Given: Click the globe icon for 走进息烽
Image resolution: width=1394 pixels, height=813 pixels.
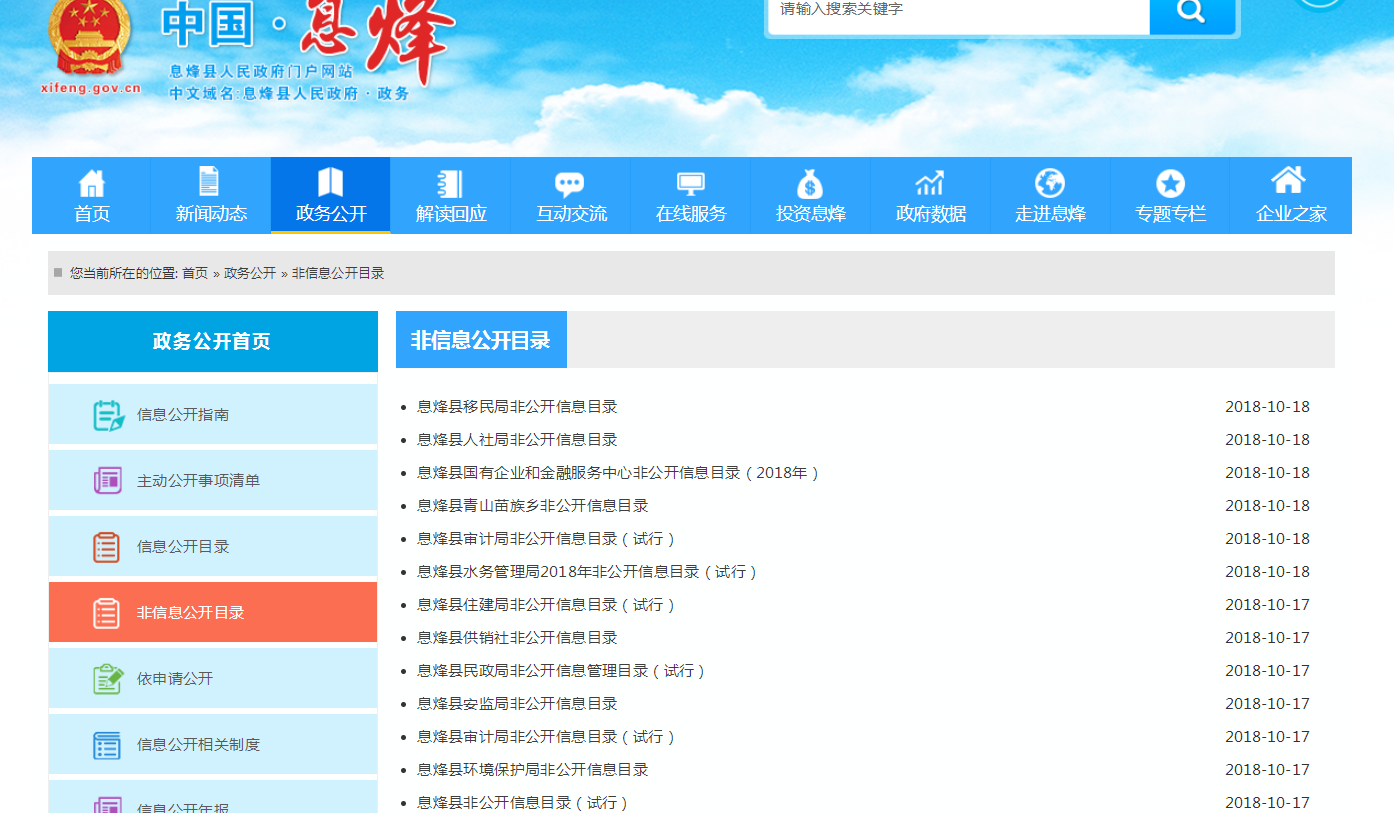Looking at the screenshot, I should click(1050, 183).
